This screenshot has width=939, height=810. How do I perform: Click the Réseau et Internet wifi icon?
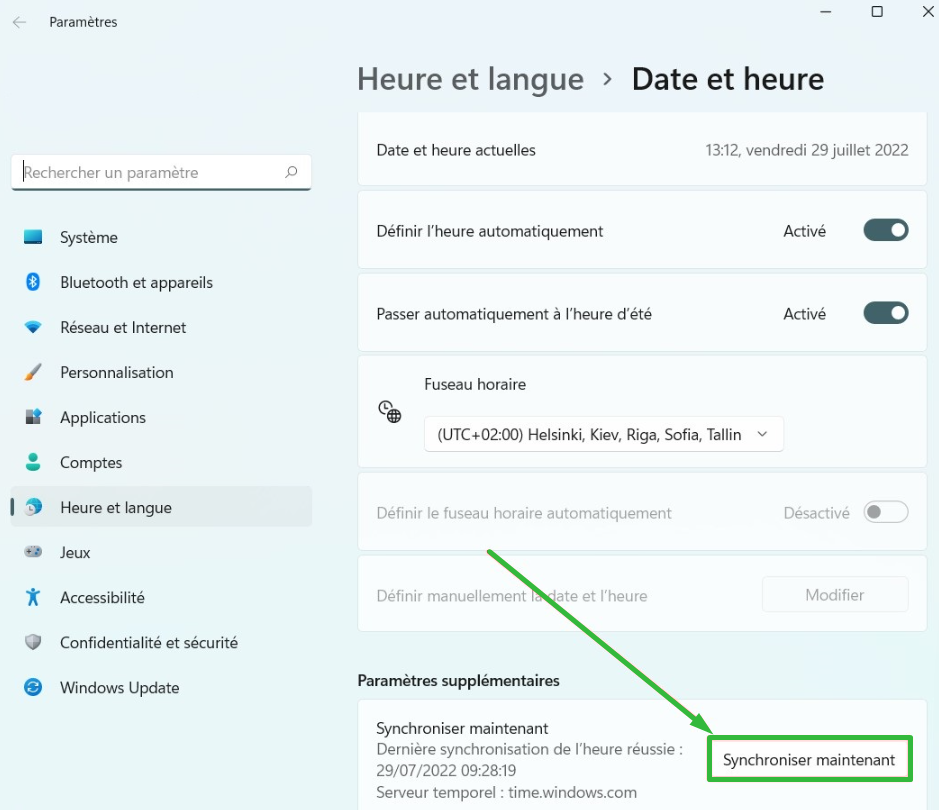point(33,327)
